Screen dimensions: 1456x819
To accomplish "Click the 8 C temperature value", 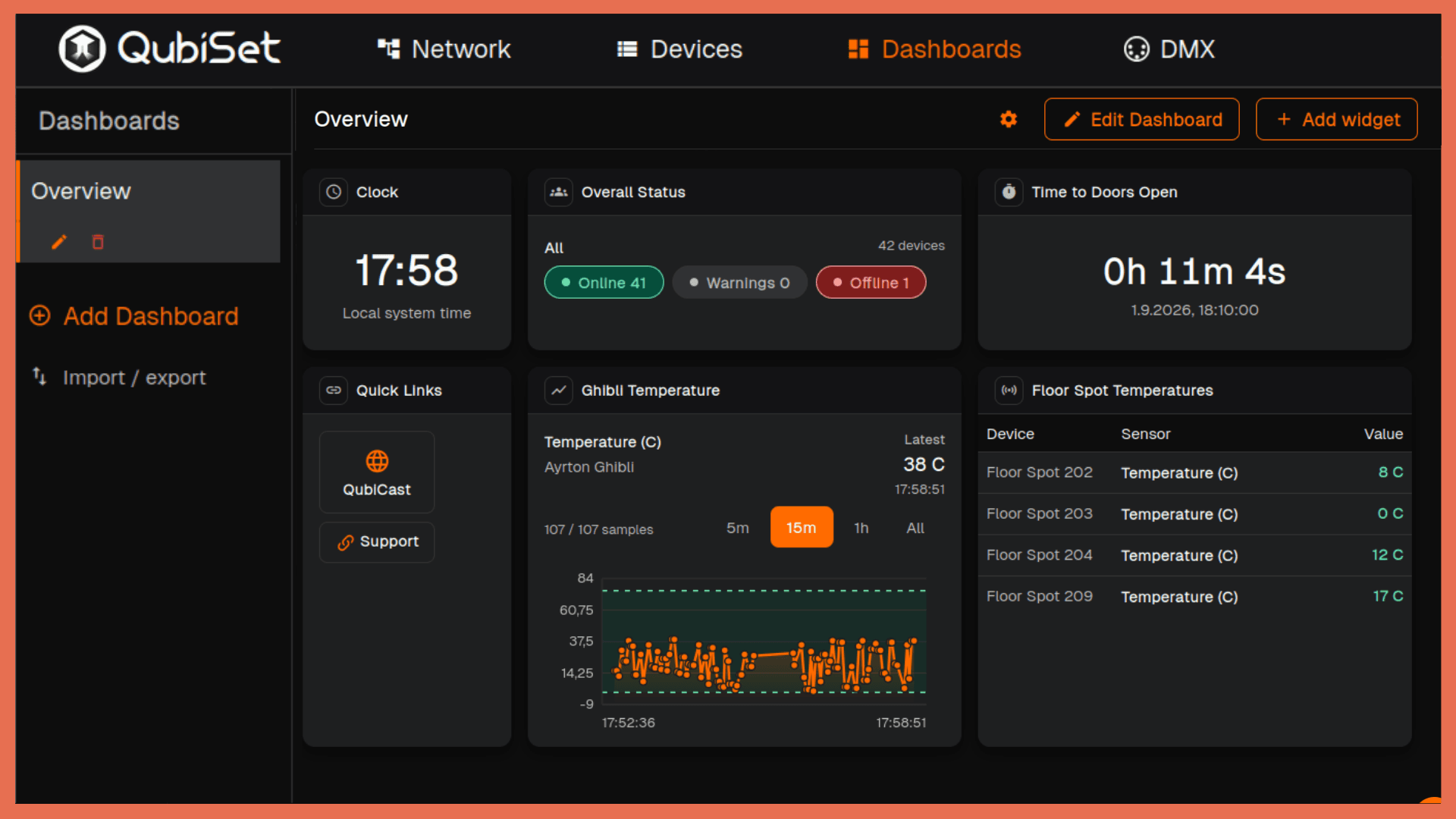I will (x=1391, y=472).
